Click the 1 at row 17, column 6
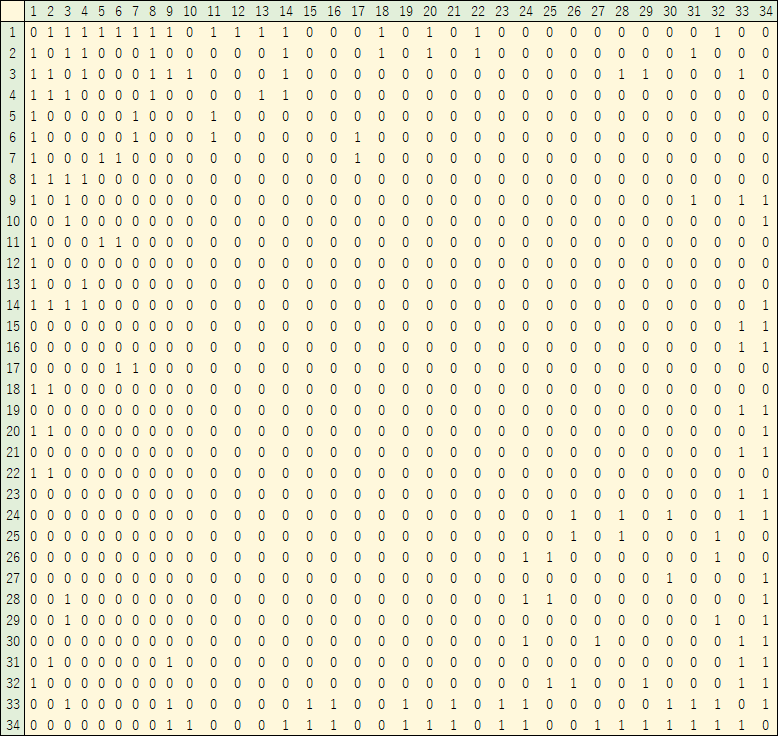This screenshot has width=778, height=736. click(118, 368)
